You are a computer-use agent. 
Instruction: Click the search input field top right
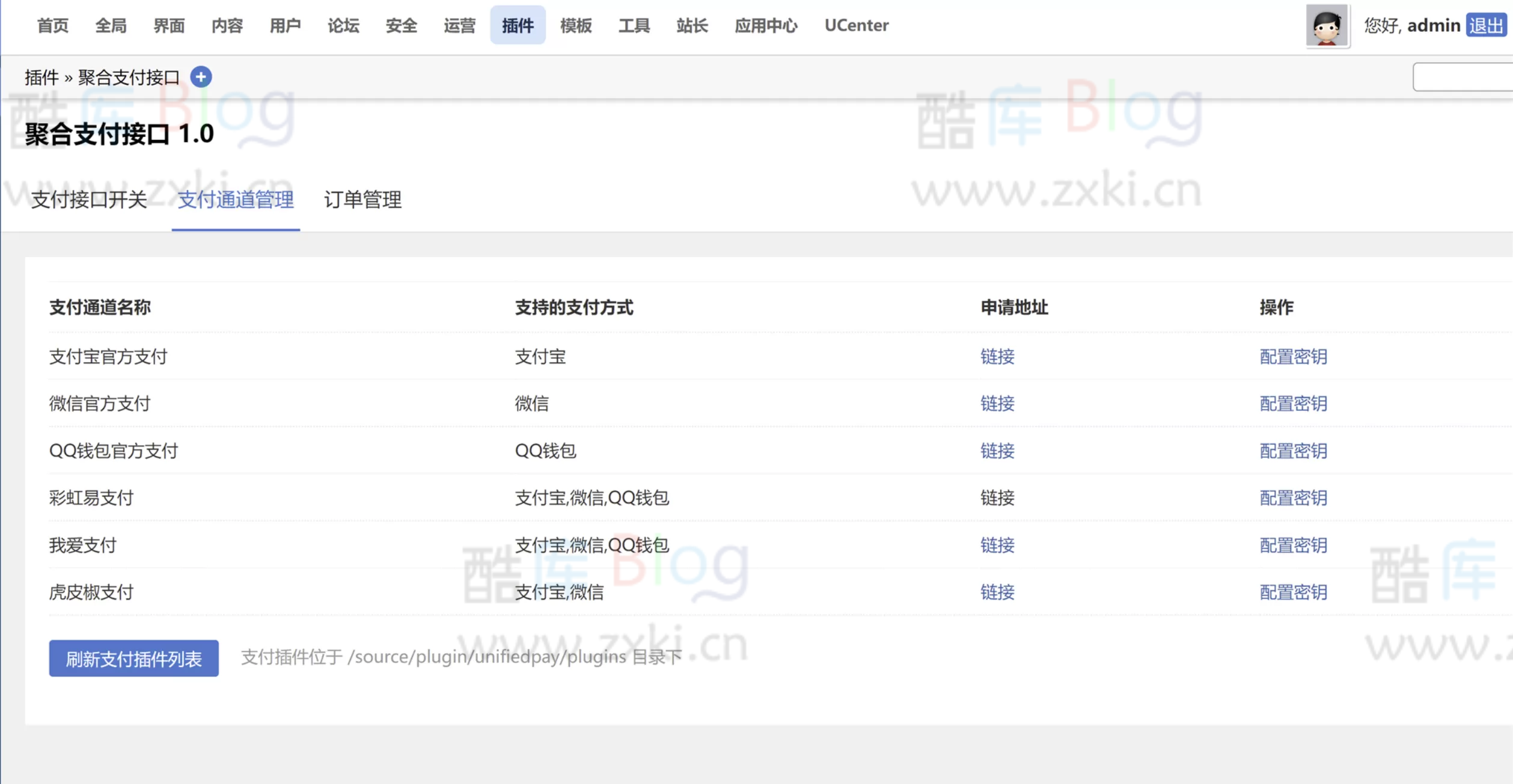[1467, 76]
